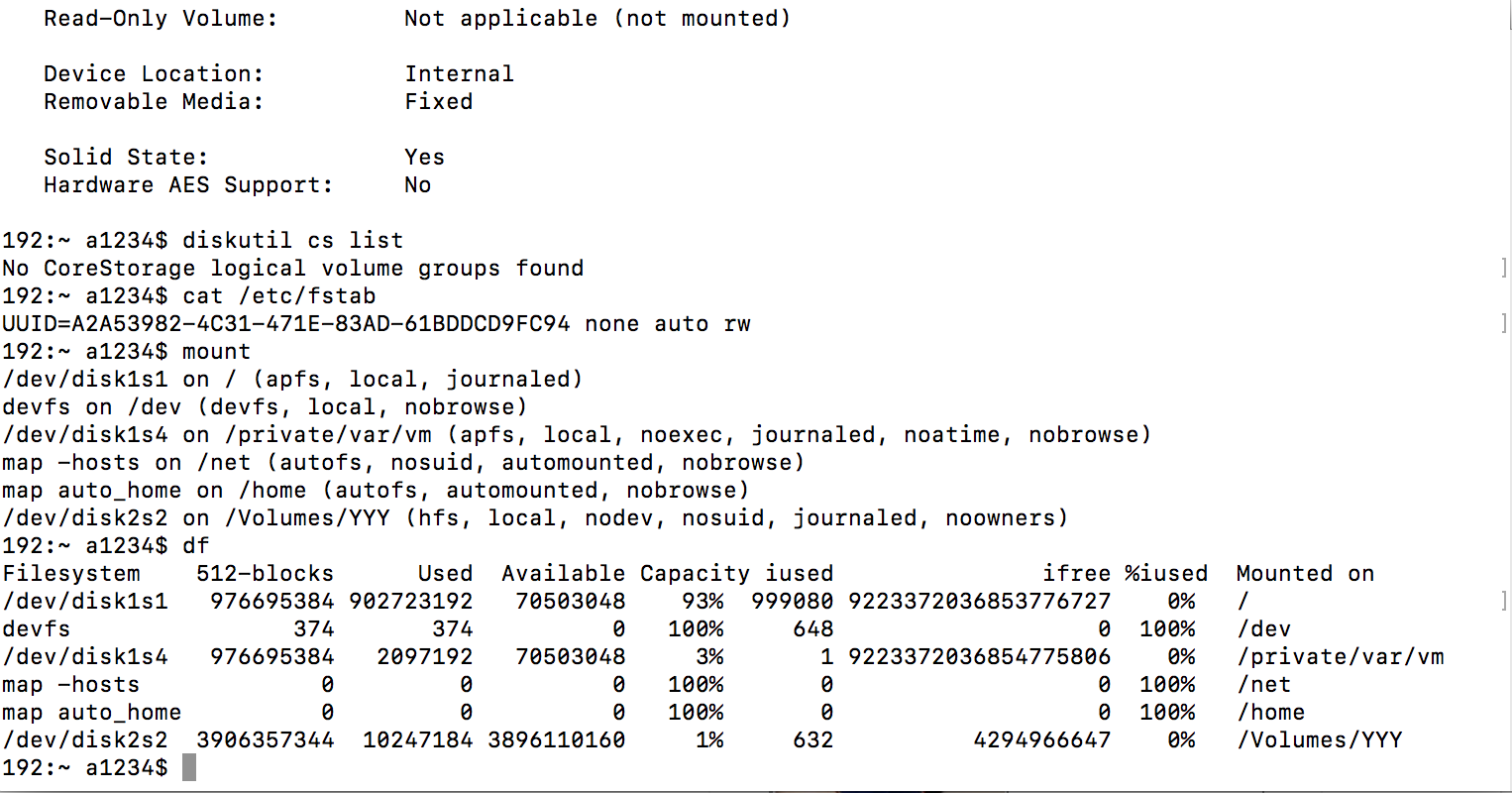This screenshot has width=1512, height=793.
Task: Click the "%iused" column header
Action: [1166, 574]
